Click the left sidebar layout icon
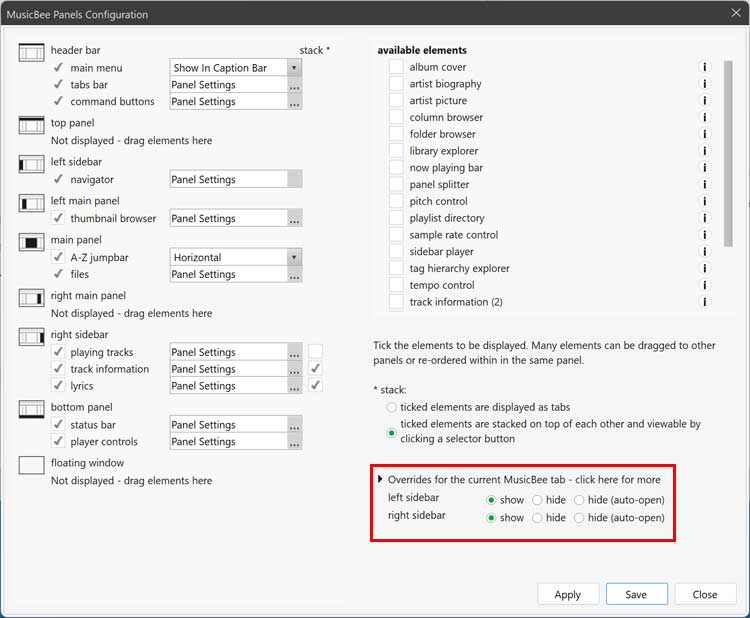750x618 pixels. tap(32, 164)
